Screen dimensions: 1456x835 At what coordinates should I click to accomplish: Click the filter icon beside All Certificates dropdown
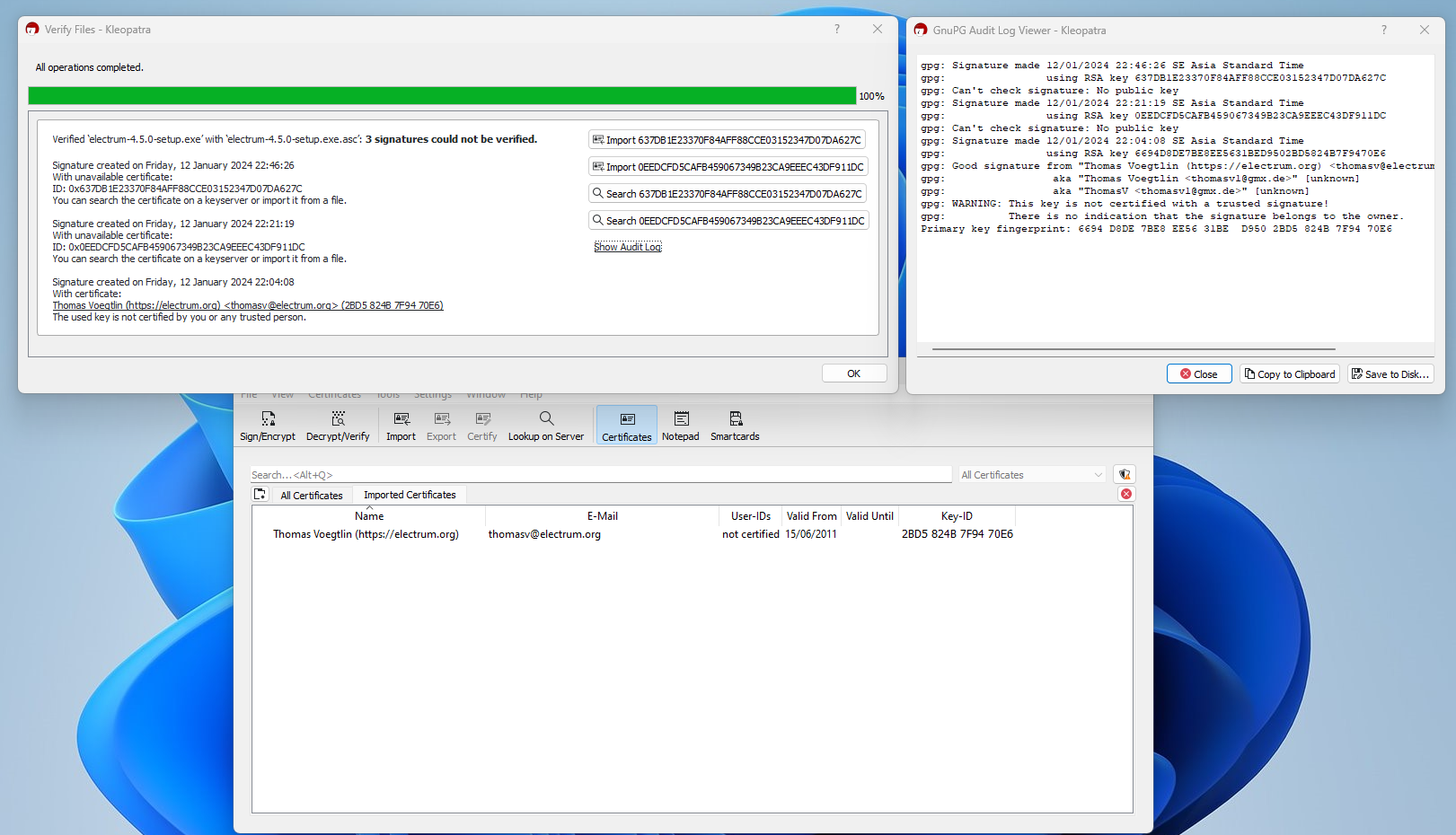(x=1125, y=474)
